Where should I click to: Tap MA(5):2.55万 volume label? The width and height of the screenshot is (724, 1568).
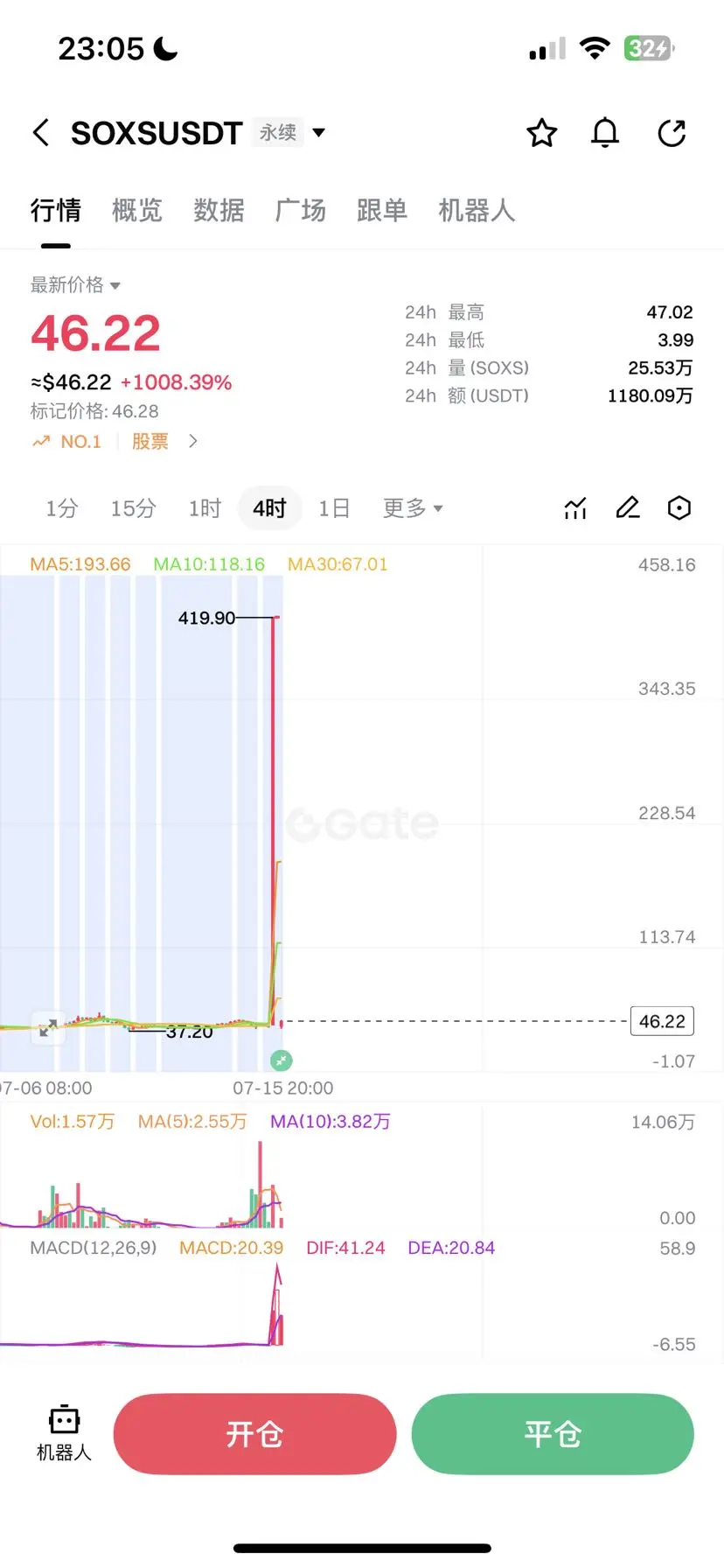(192, 1122)
